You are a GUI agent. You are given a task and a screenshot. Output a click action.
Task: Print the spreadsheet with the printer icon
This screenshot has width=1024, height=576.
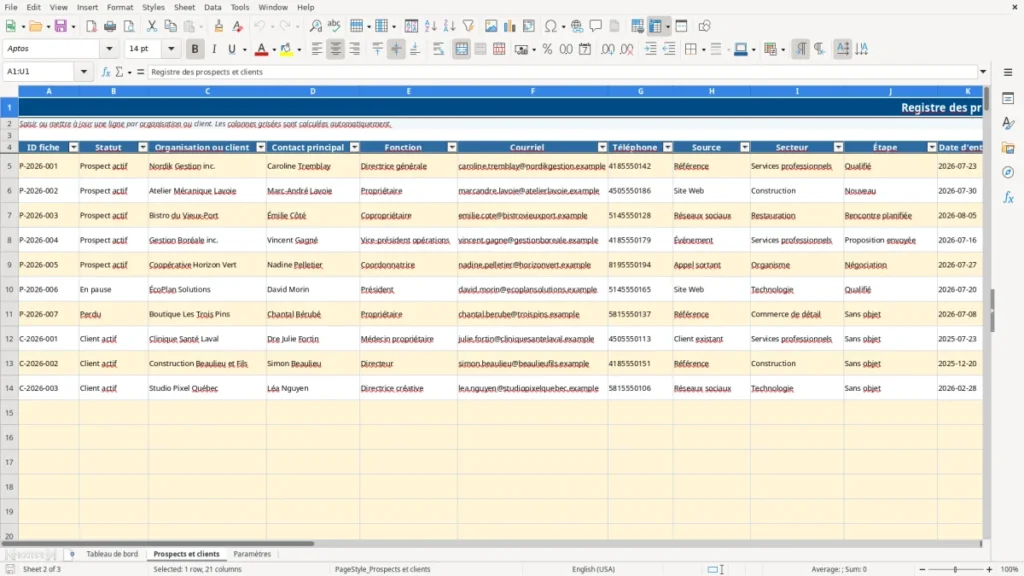(110, 26)
